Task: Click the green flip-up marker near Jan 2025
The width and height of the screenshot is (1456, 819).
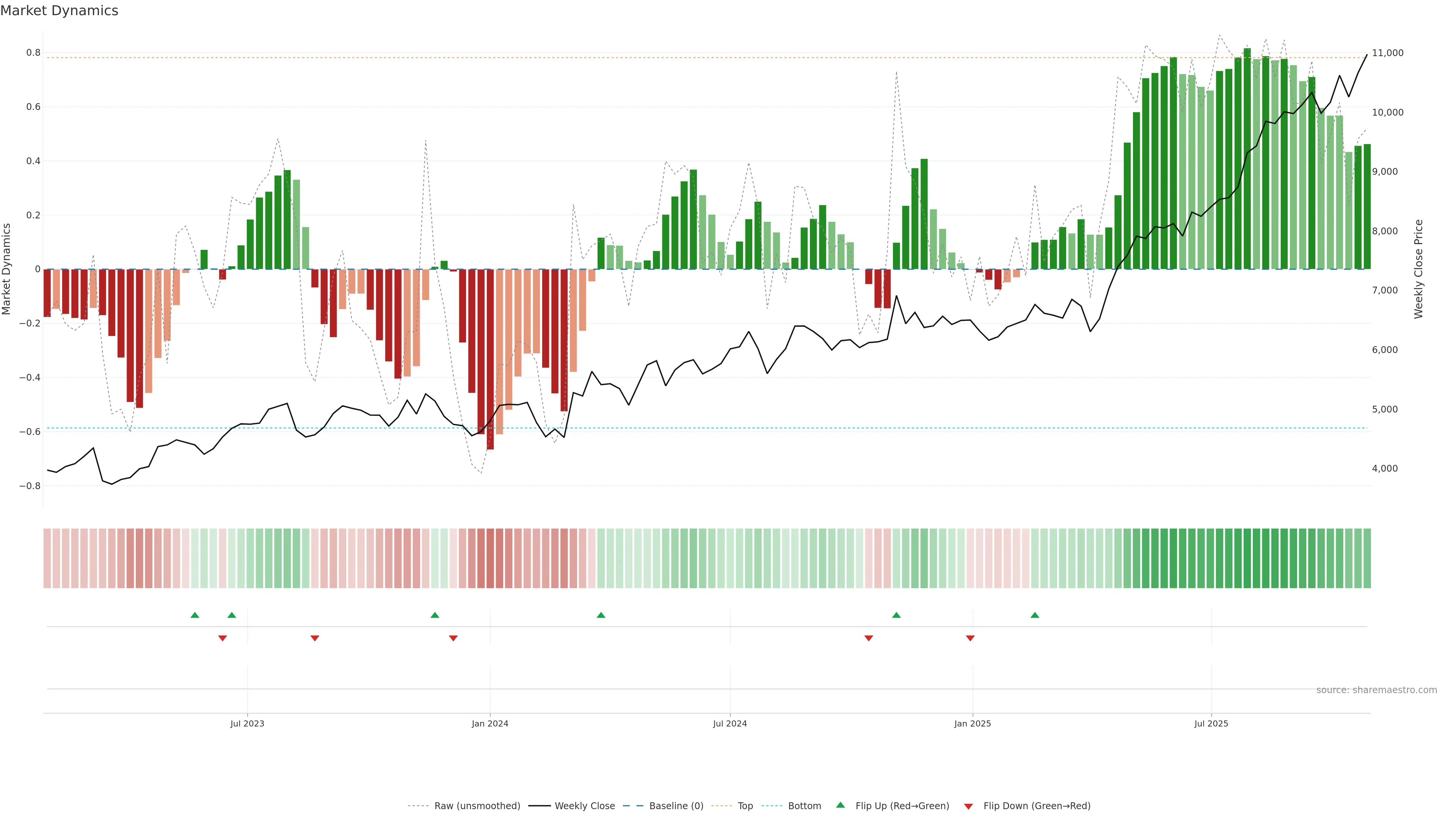Action: (x=896, y=615)
